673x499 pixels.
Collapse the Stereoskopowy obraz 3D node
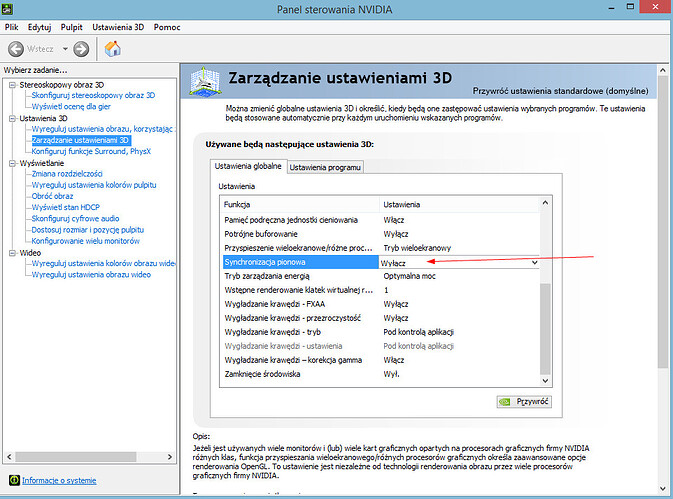(11, 84)
